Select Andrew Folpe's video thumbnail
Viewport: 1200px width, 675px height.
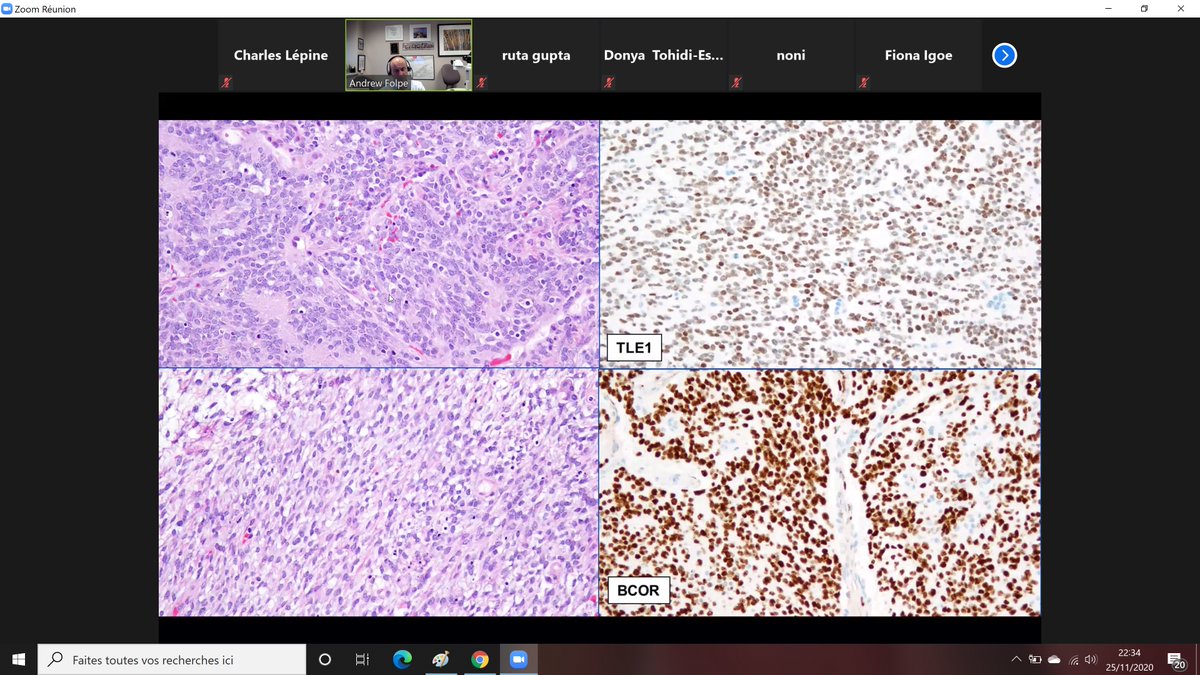[x=408, y=55]
